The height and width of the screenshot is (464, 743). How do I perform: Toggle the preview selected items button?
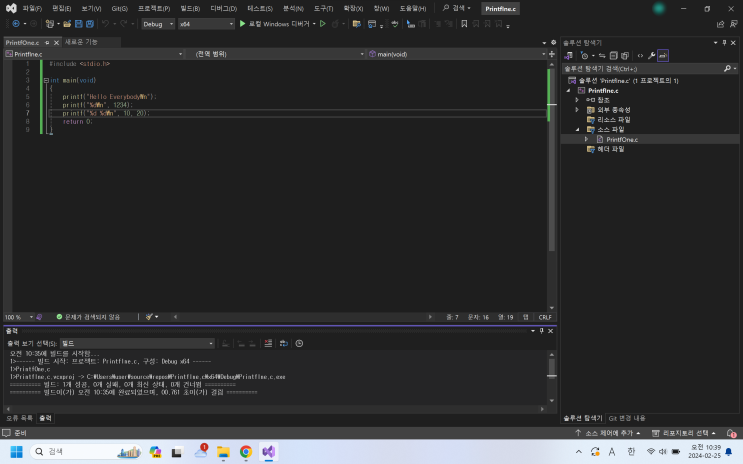pyautogui.click(x=663, y=55)
